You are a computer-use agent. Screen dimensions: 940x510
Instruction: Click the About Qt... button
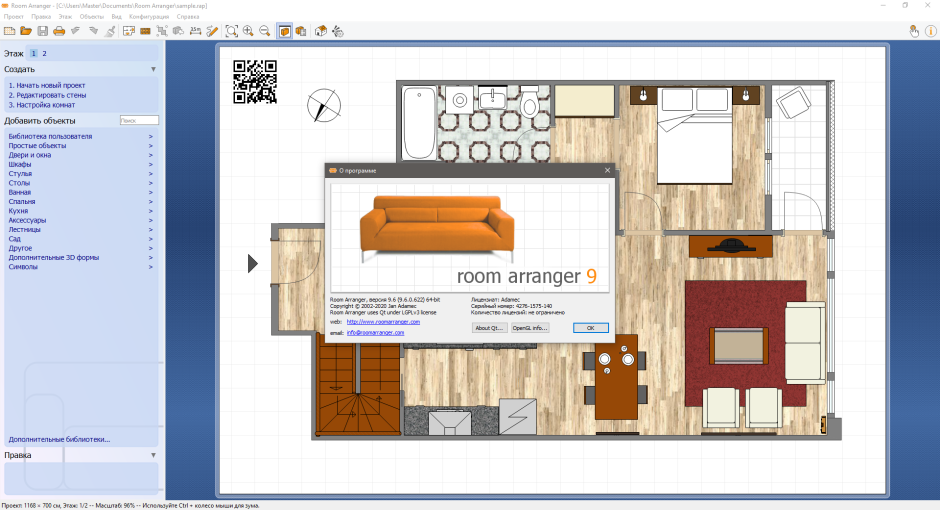point(489,328)
